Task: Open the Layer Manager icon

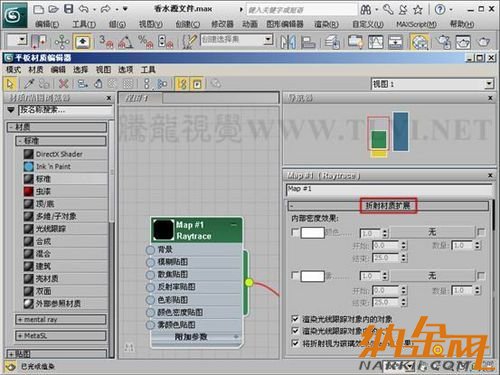Action: [x=332, y=42]
